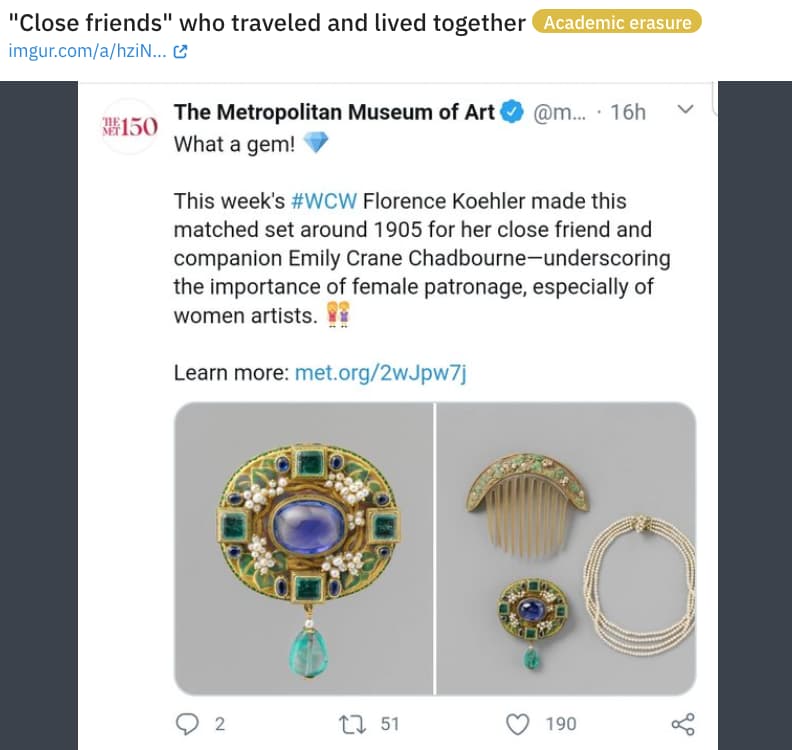Expand the tweet options chevron

685,110
